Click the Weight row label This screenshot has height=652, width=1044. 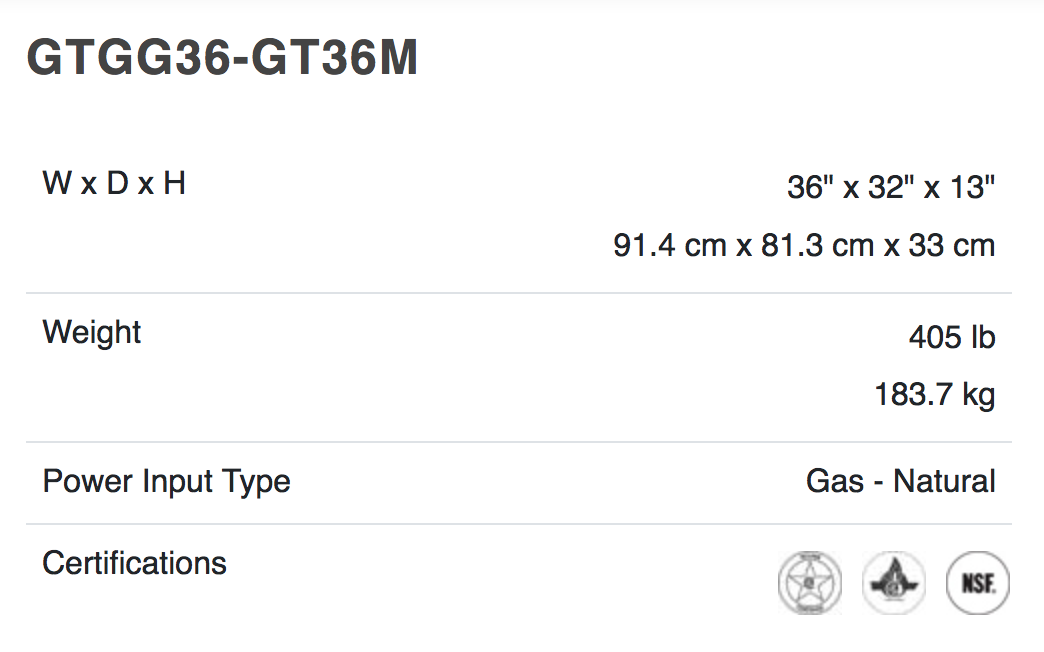click(x=92, y=332)
